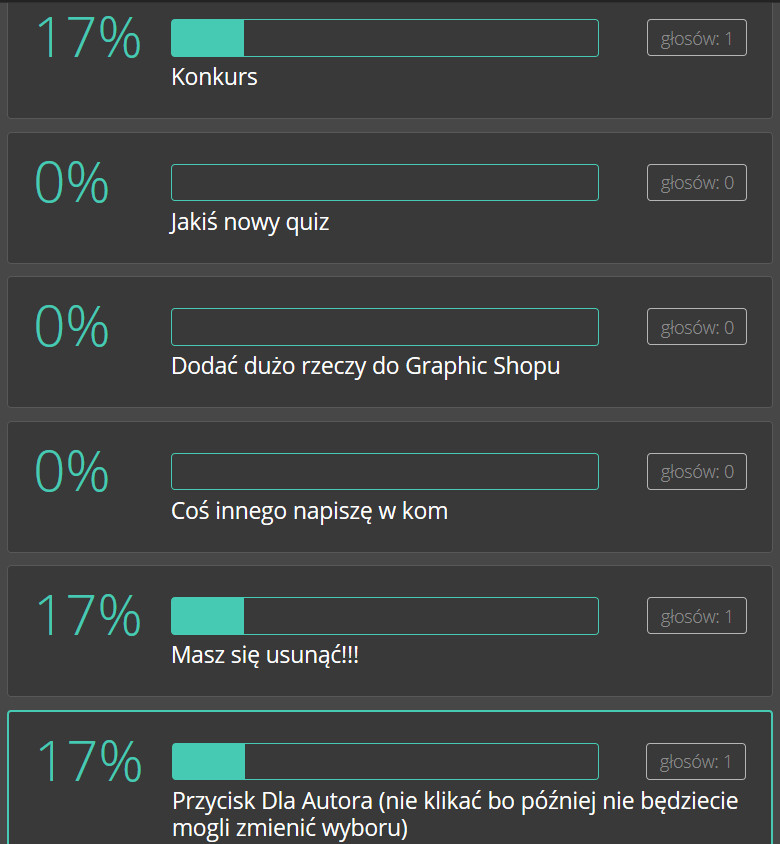The height and width of the screenshot is (844, 780).
Task: Select the Masz się usunąć!!! answer text
Action: tap(264, 656)
